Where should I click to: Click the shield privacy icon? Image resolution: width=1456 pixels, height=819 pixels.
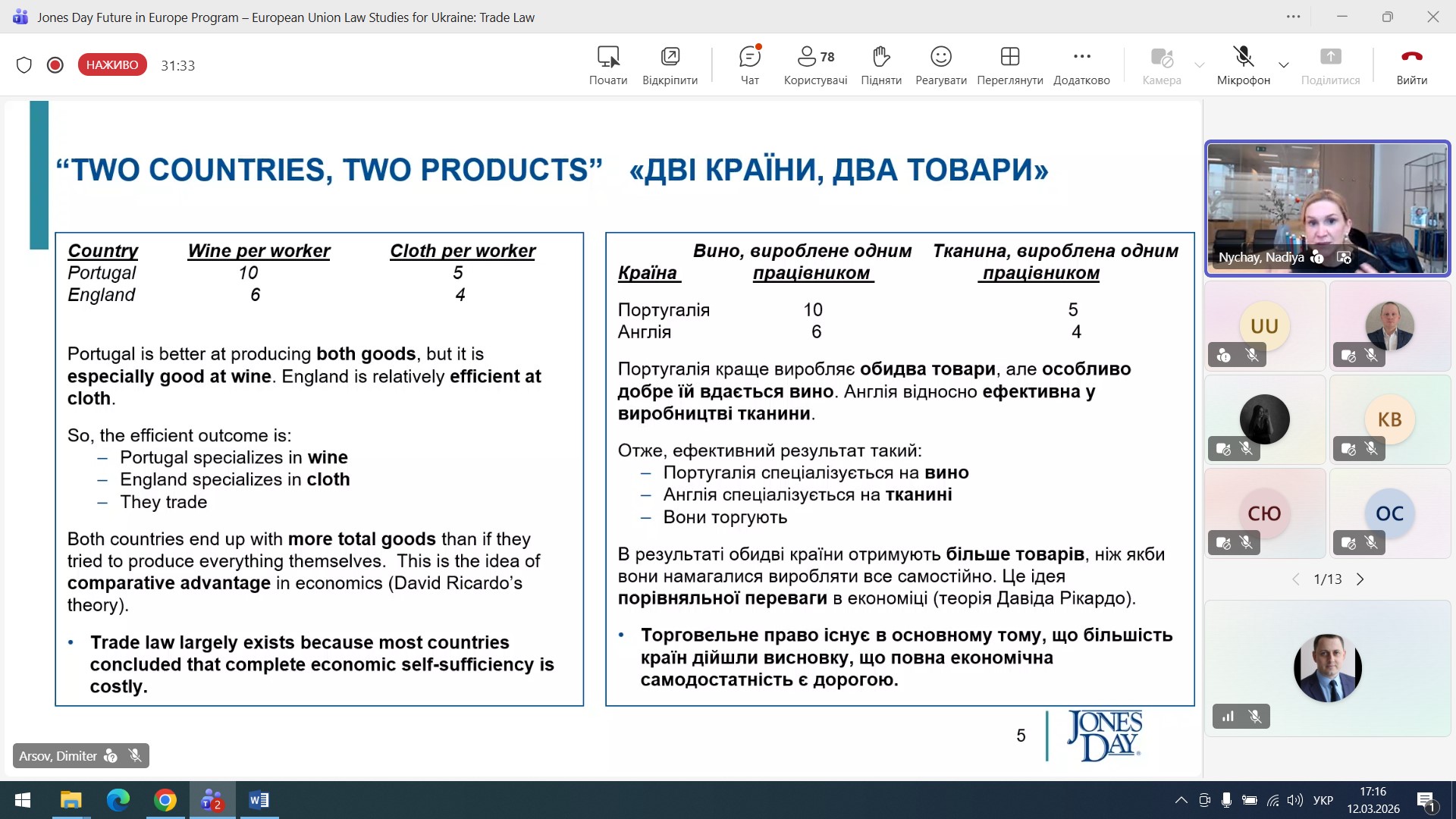pos(24,65)
